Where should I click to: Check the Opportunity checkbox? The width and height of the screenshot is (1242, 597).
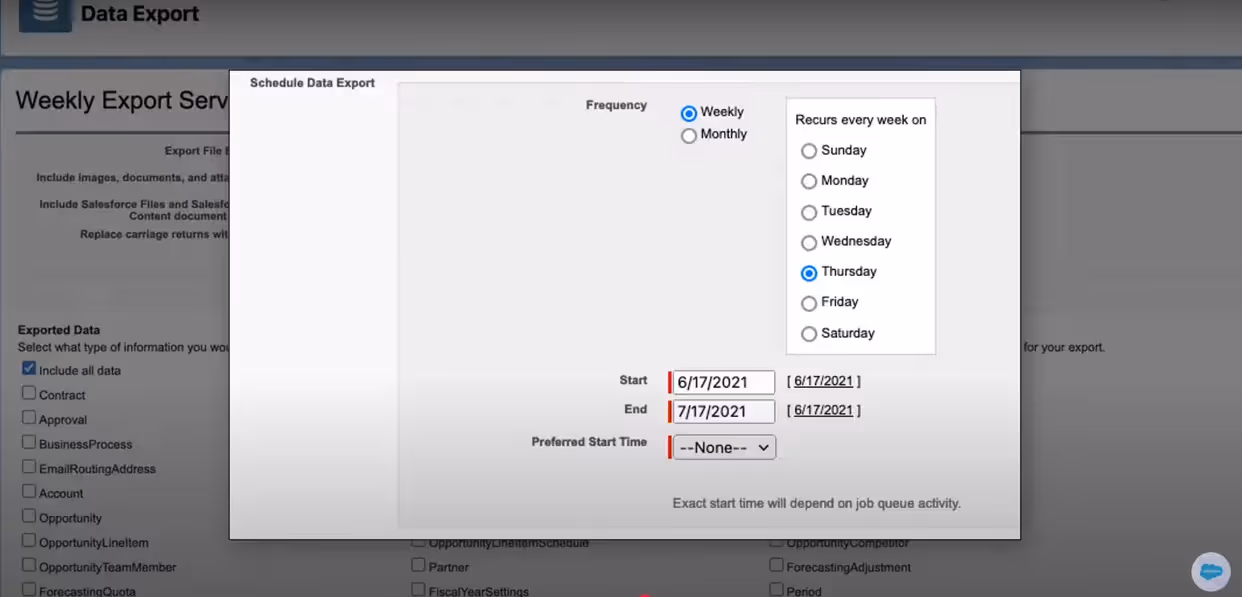click(29, 516)
